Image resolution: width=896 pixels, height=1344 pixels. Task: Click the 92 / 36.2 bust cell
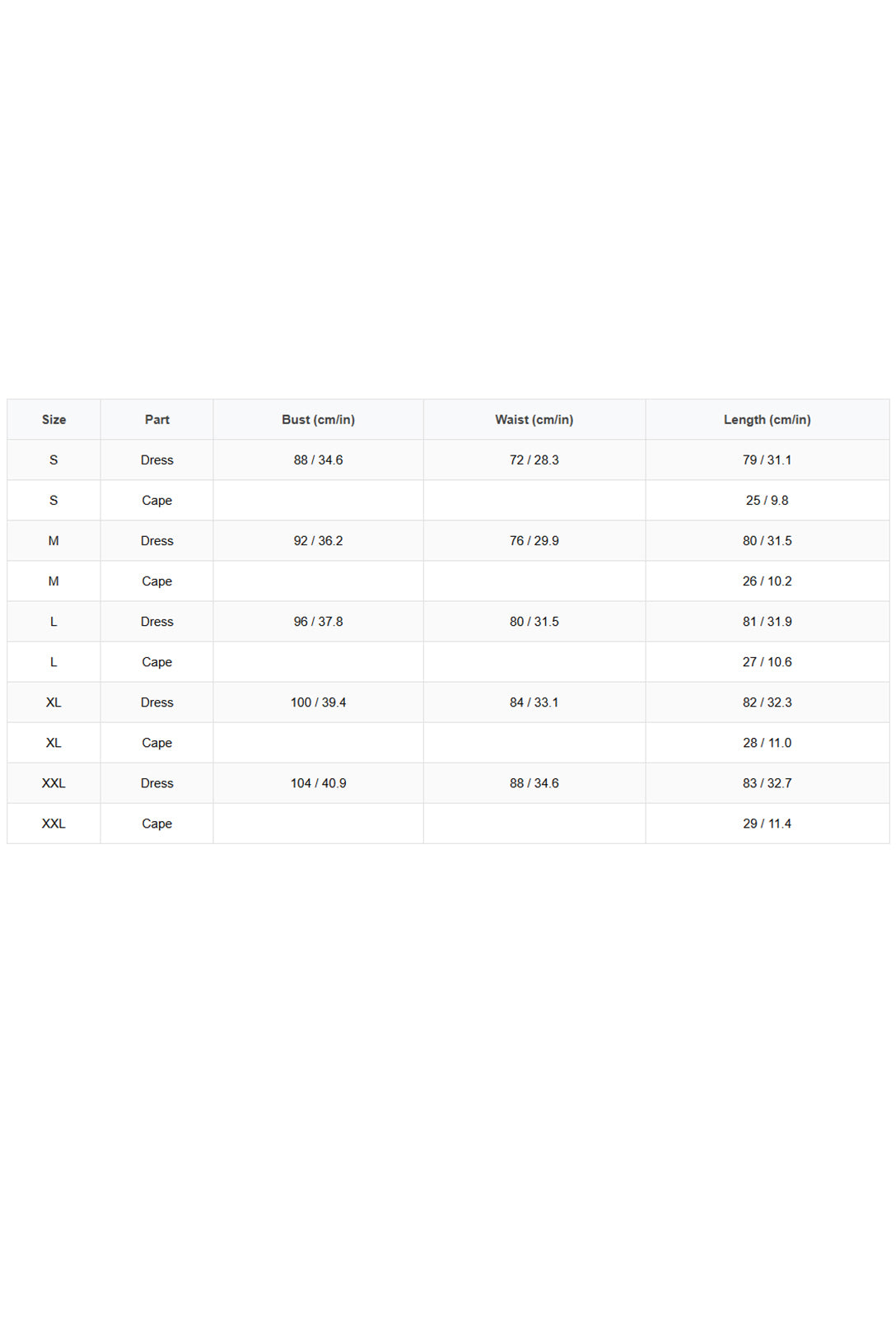click(x=318, y=540)
